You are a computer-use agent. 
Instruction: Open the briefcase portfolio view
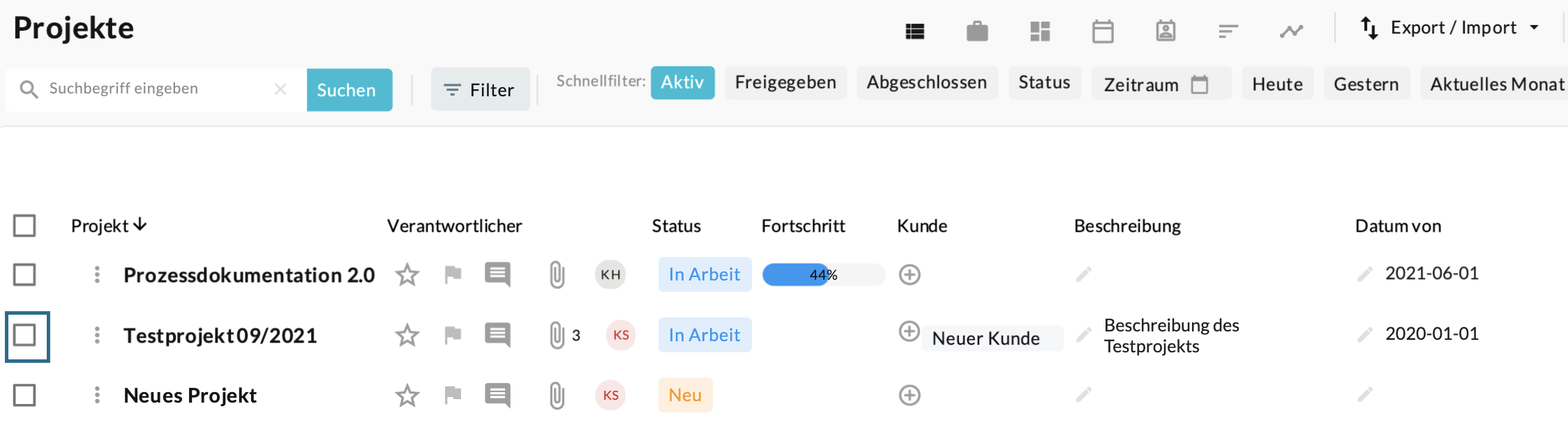(x=977, y=31)
